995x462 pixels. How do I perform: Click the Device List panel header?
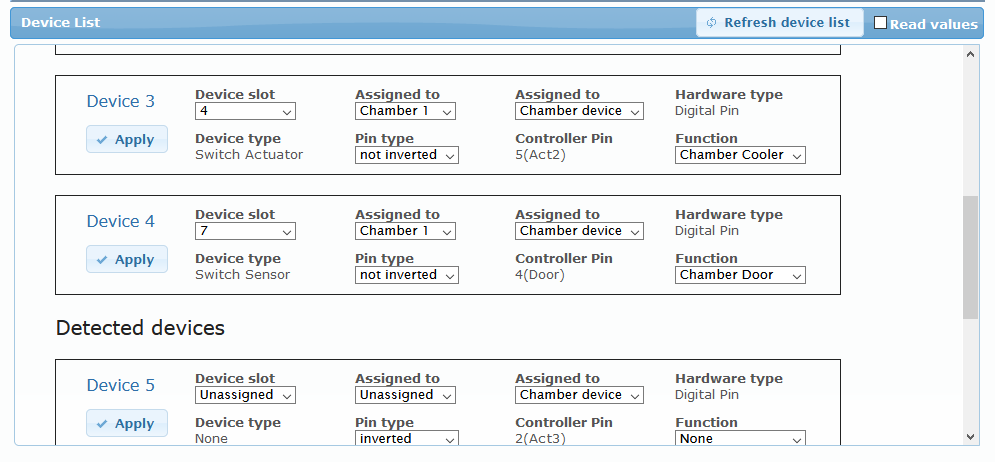coord(300,23)
